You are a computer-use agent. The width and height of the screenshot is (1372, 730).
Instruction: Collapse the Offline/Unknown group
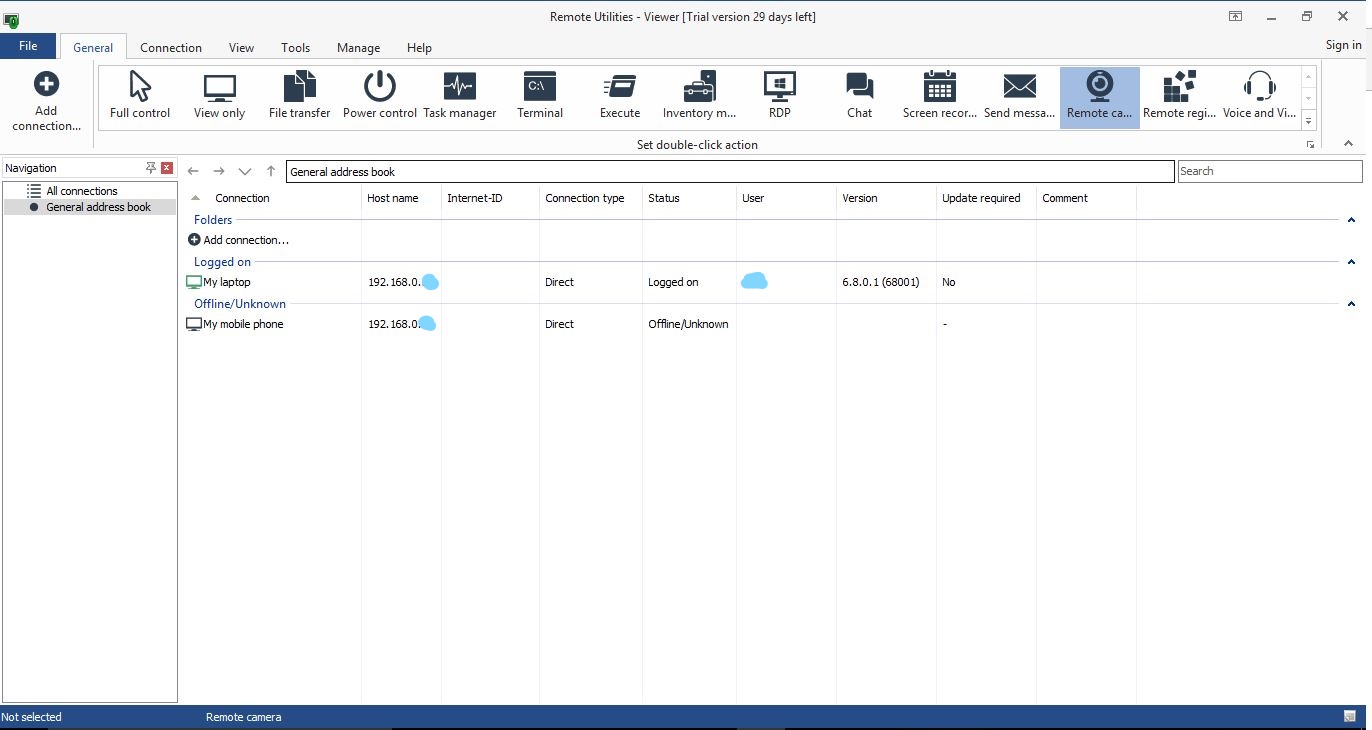click(x=1351, y=304)
